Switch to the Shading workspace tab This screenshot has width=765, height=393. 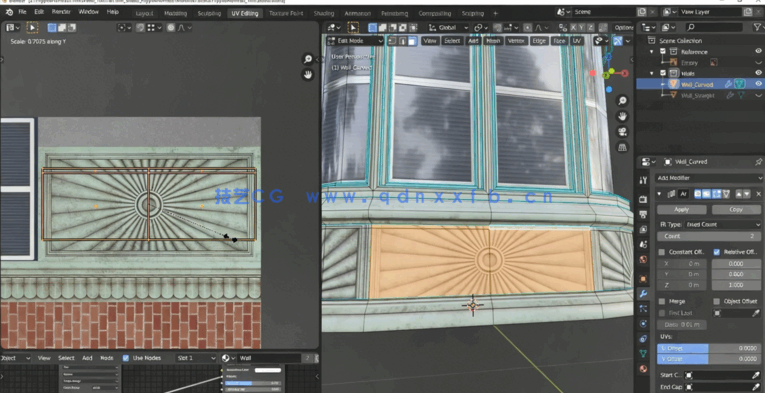pos(324,14)
